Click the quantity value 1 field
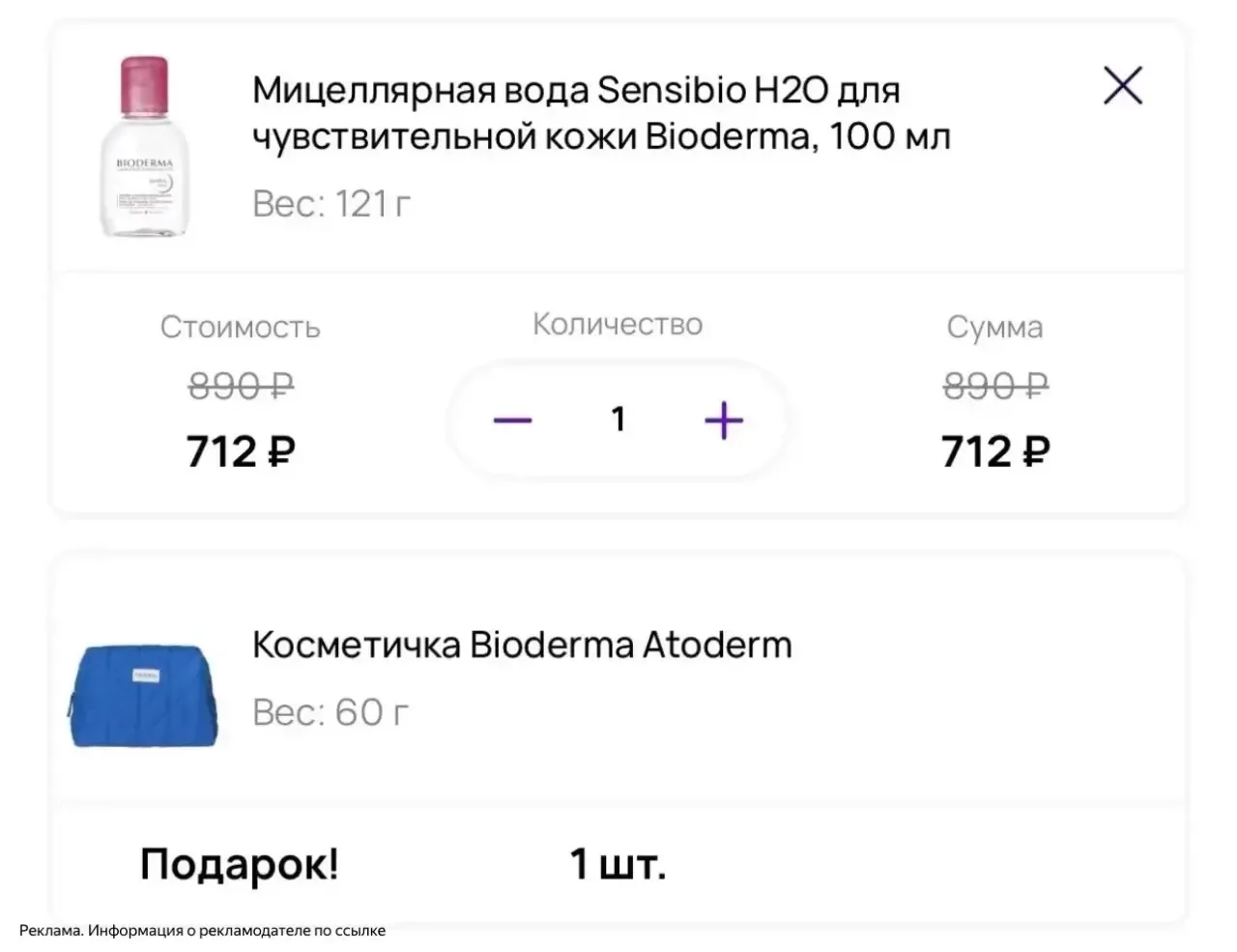 [618, 419]
